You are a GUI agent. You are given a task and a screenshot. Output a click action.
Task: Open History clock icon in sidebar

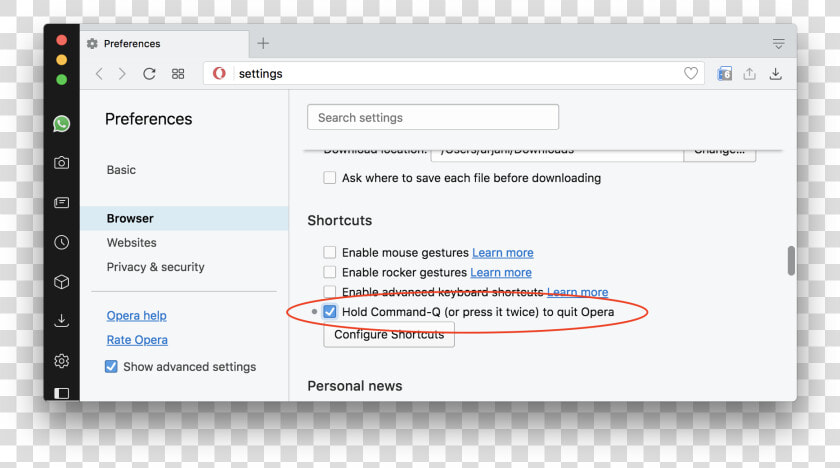(x=62, y=242)
